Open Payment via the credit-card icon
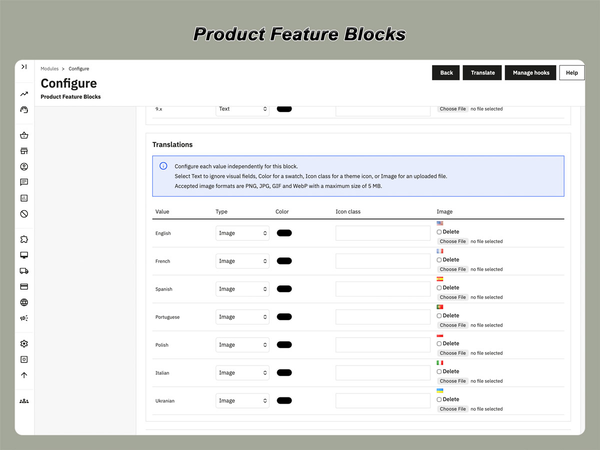 (x=24, y=287)
